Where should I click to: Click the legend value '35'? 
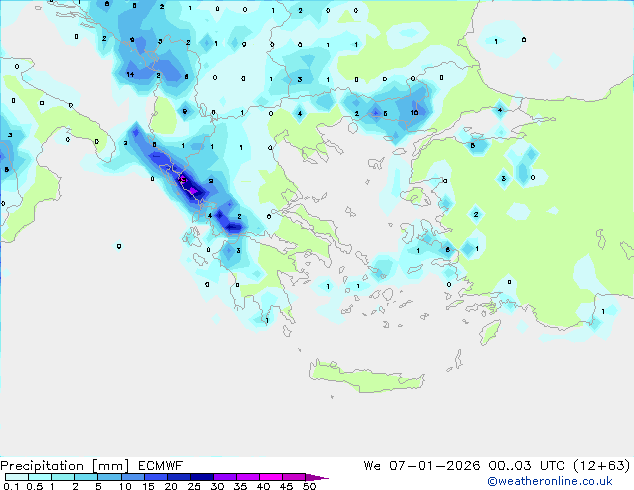(x=240, y=486)
